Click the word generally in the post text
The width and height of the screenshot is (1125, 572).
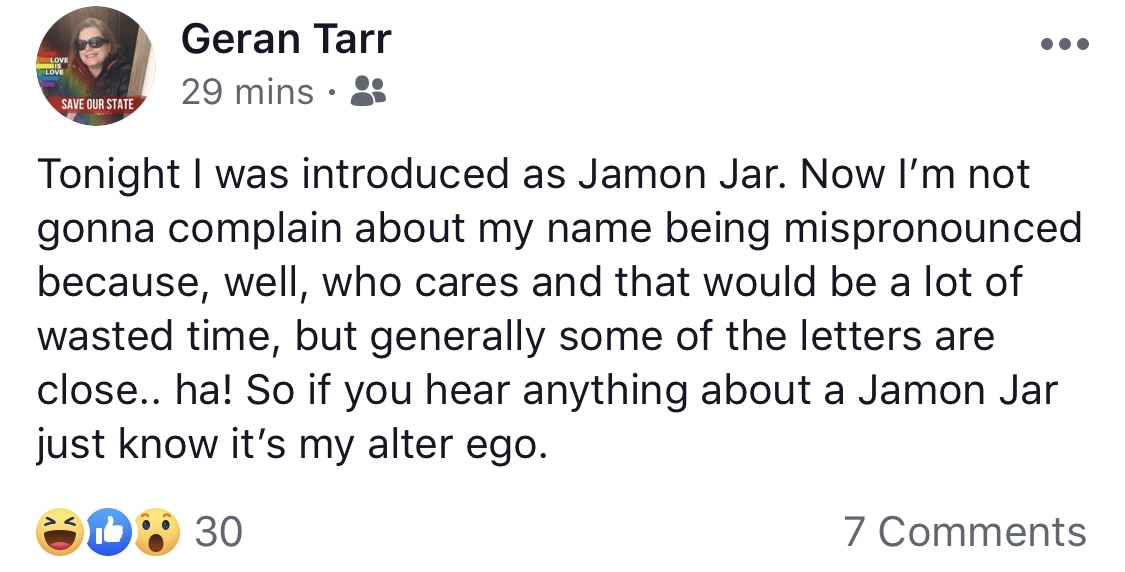click(x=458, y=337)
